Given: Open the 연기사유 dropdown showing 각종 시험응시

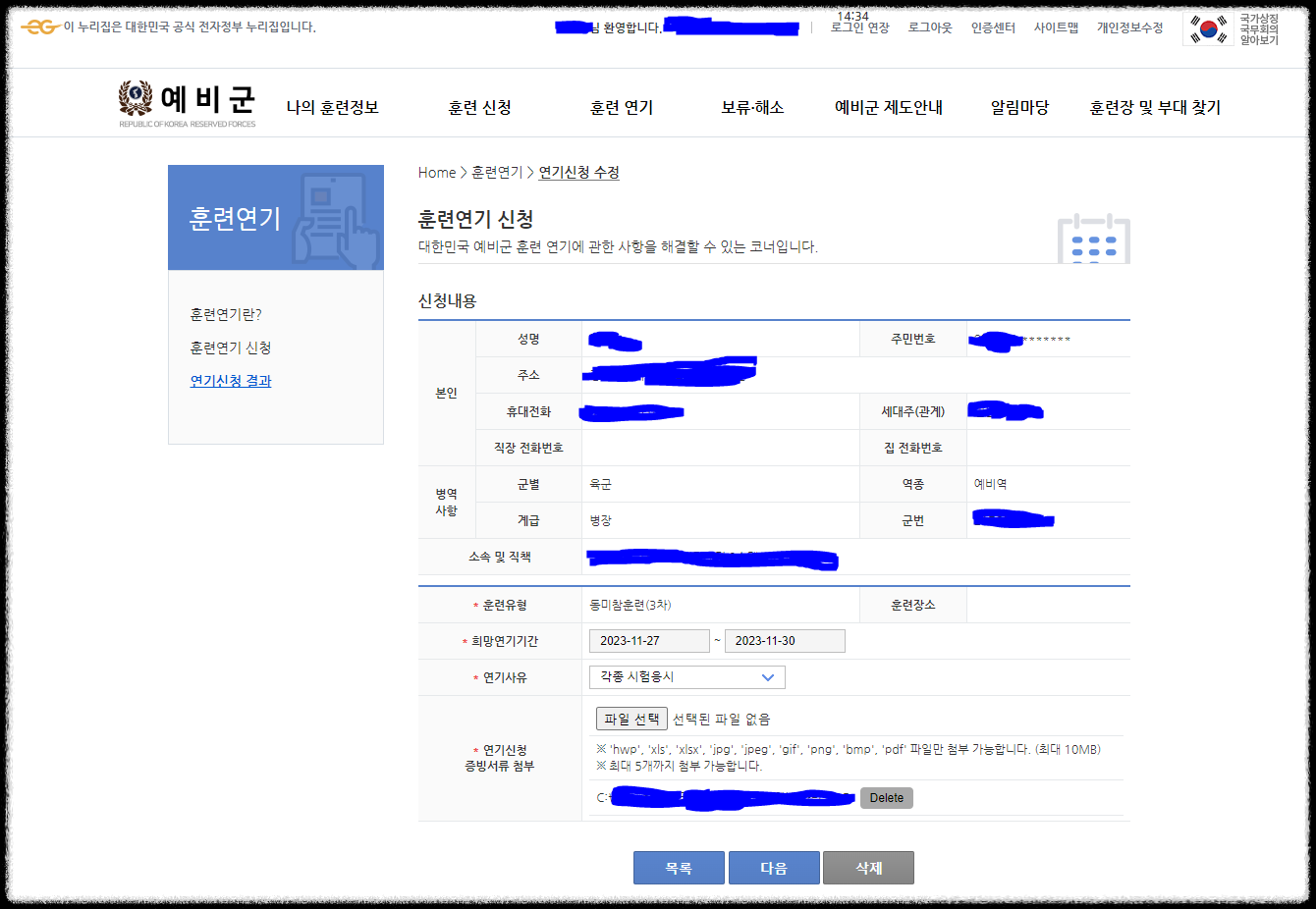Looking at the screenshot, I should pos(685,676).
